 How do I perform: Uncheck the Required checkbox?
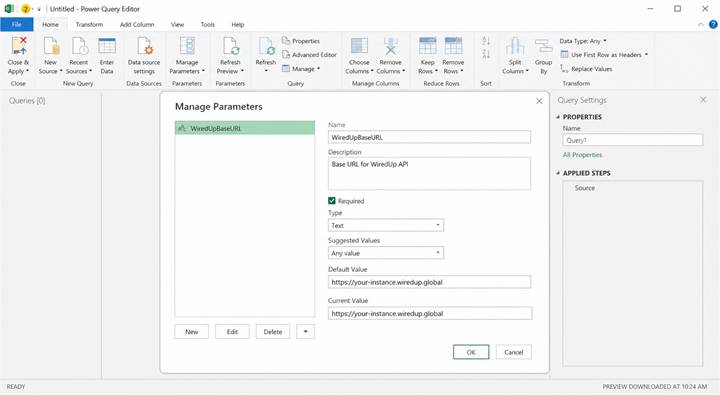[332, 201]
